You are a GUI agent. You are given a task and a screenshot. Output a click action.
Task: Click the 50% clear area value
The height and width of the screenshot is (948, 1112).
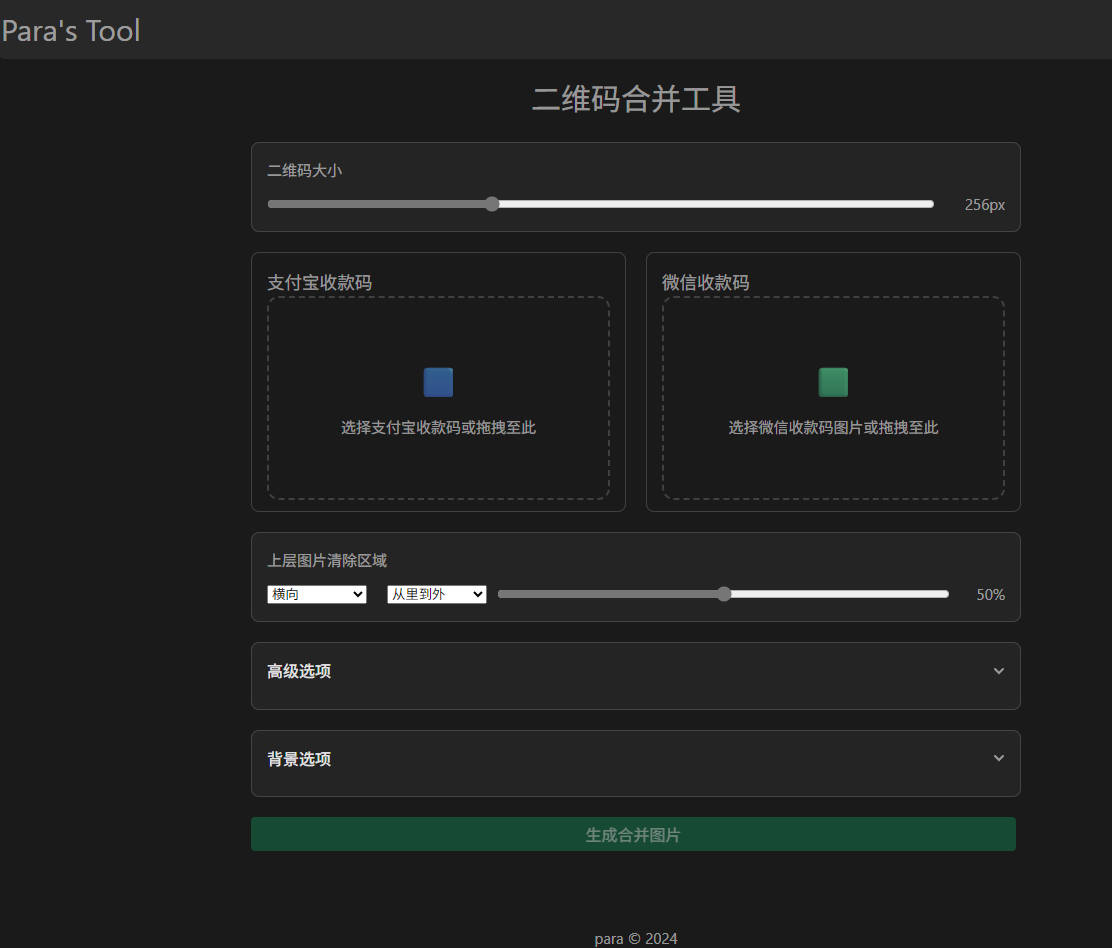[991, 595]
